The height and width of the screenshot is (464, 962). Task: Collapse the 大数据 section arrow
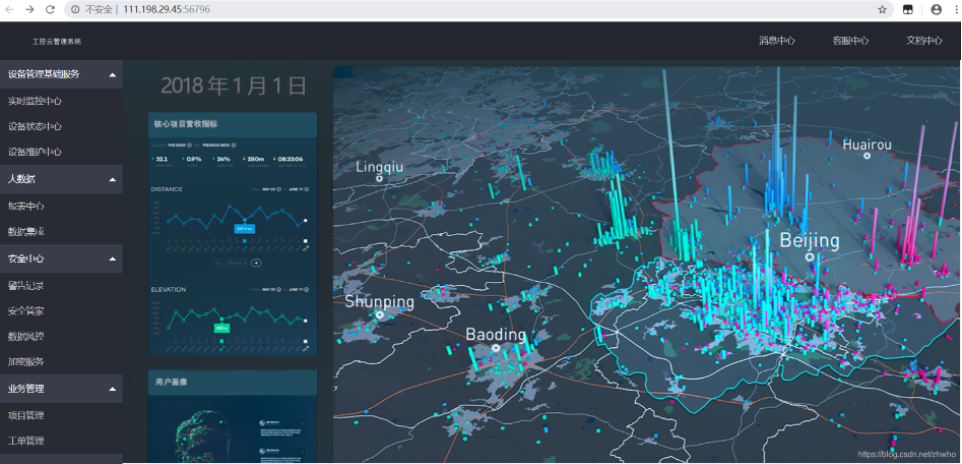(112, 180)
